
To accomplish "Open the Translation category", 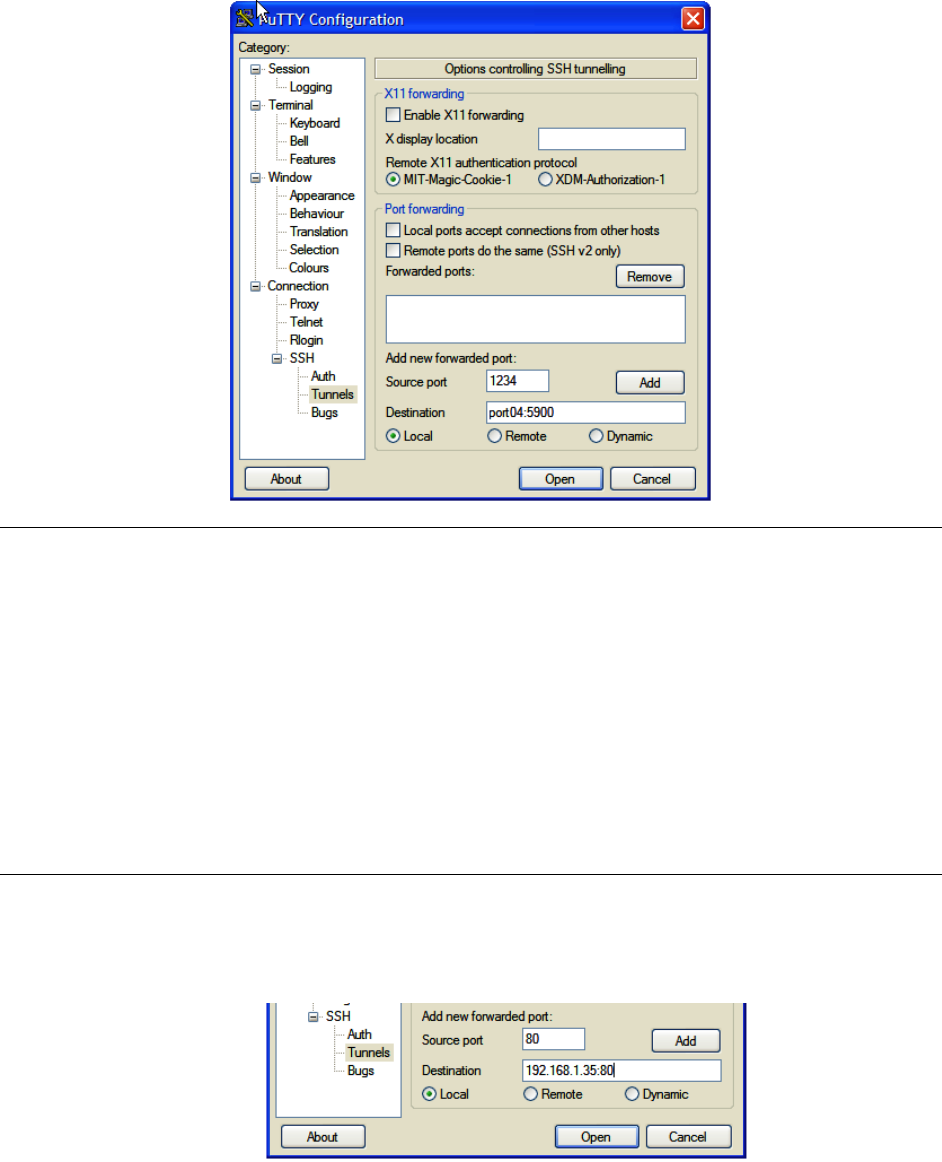I will click(x=319, y=232).
